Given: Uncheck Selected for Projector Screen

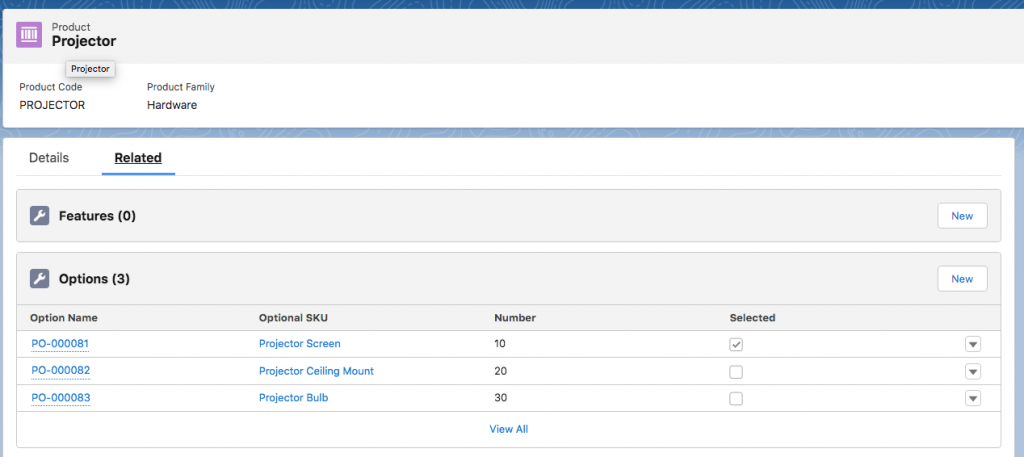Looking at the screenshot, I should [736, 344].
